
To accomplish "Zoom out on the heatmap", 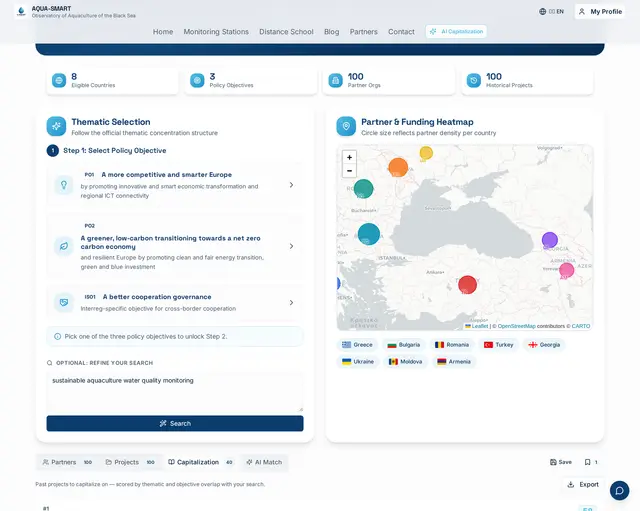I will (x=349, y=171).
